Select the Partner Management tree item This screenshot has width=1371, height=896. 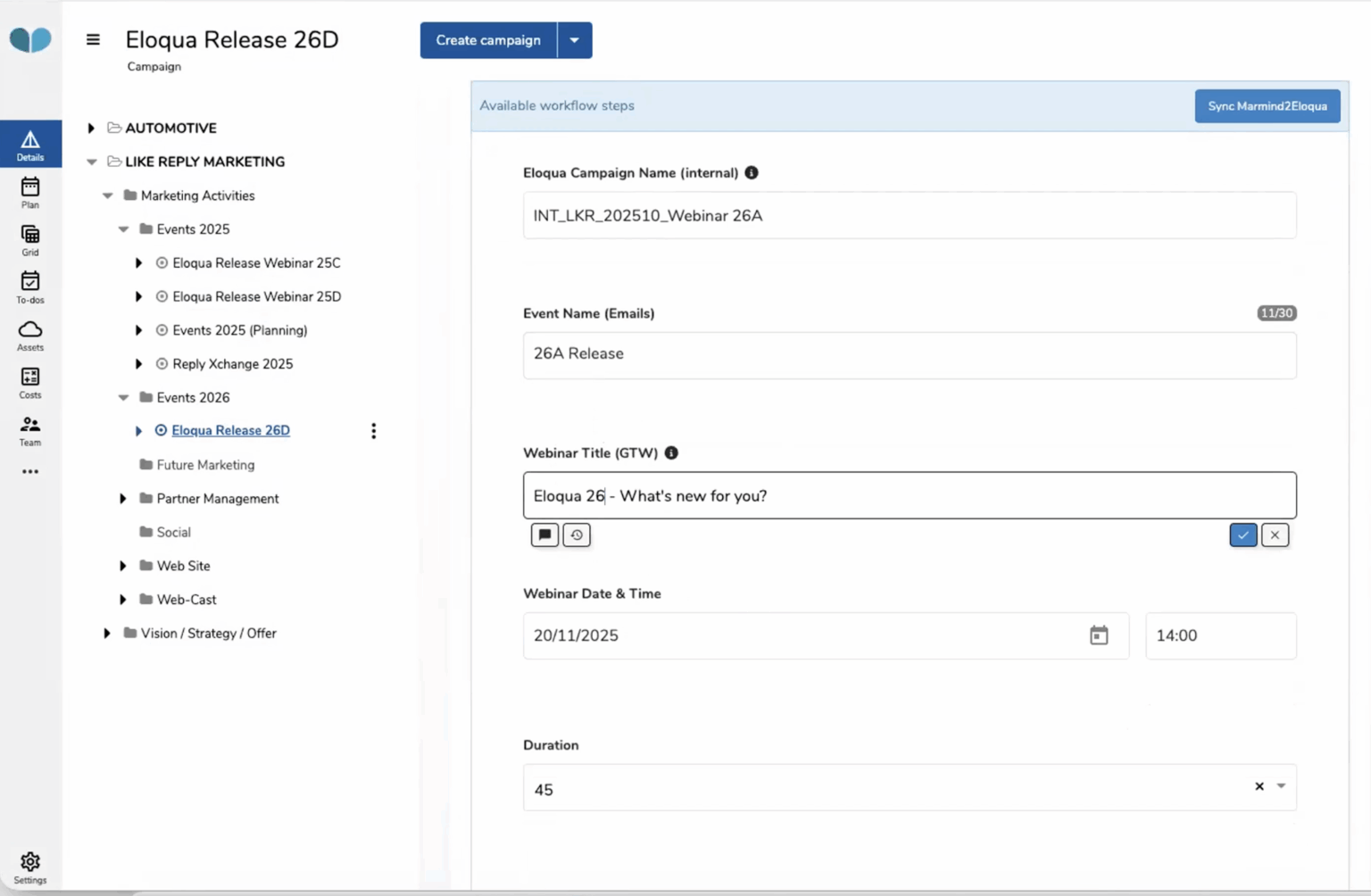(x=217, y=498)
